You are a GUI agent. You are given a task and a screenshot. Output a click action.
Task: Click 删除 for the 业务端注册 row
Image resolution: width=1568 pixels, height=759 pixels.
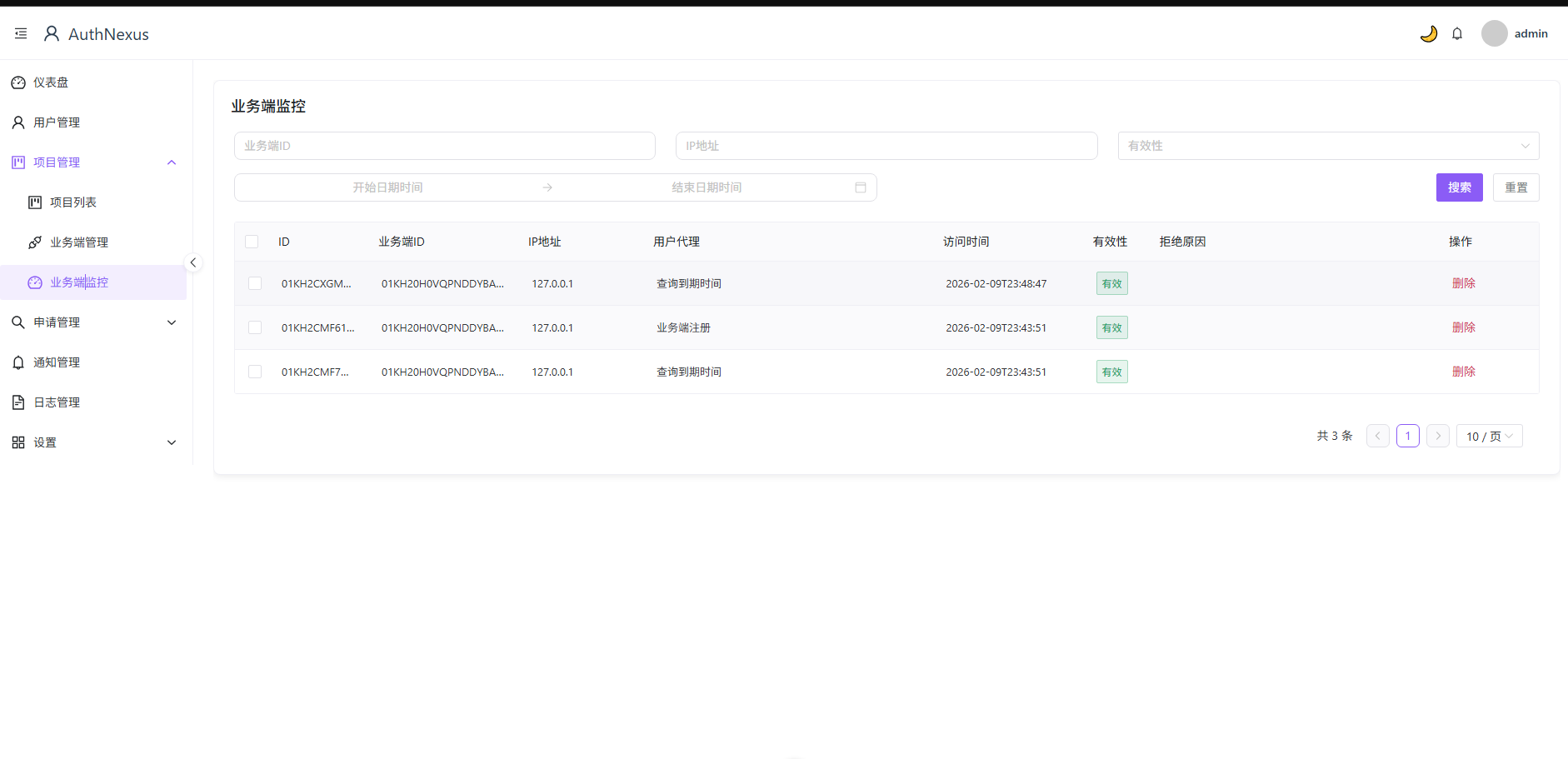pos(1463,327)
